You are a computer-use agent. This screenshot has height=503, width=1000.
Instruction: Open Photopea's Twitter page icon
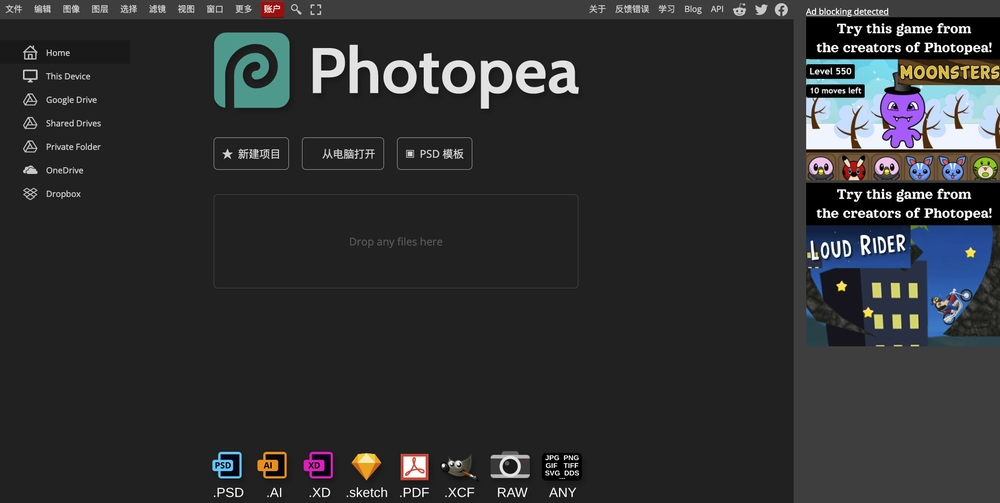click(761, 10)
